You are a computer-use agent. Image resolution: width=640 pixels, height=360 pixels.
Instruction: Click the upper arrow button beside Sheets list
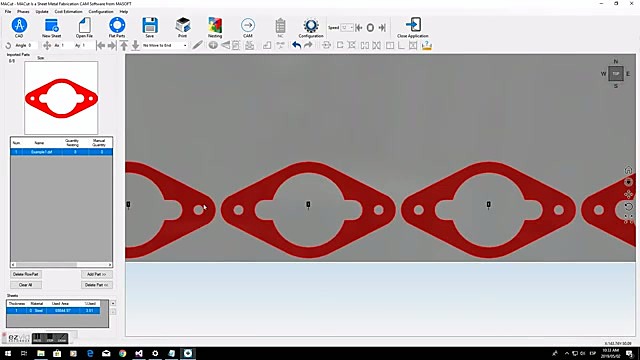(113, 303)
